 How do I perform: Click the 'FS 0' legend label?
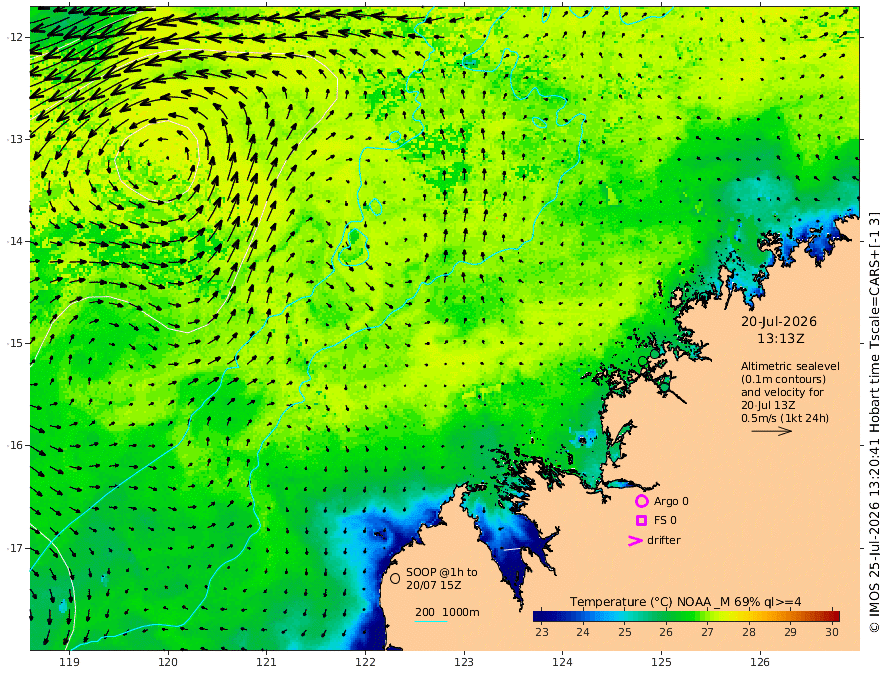pyautogui.click(x=665, y=521)
